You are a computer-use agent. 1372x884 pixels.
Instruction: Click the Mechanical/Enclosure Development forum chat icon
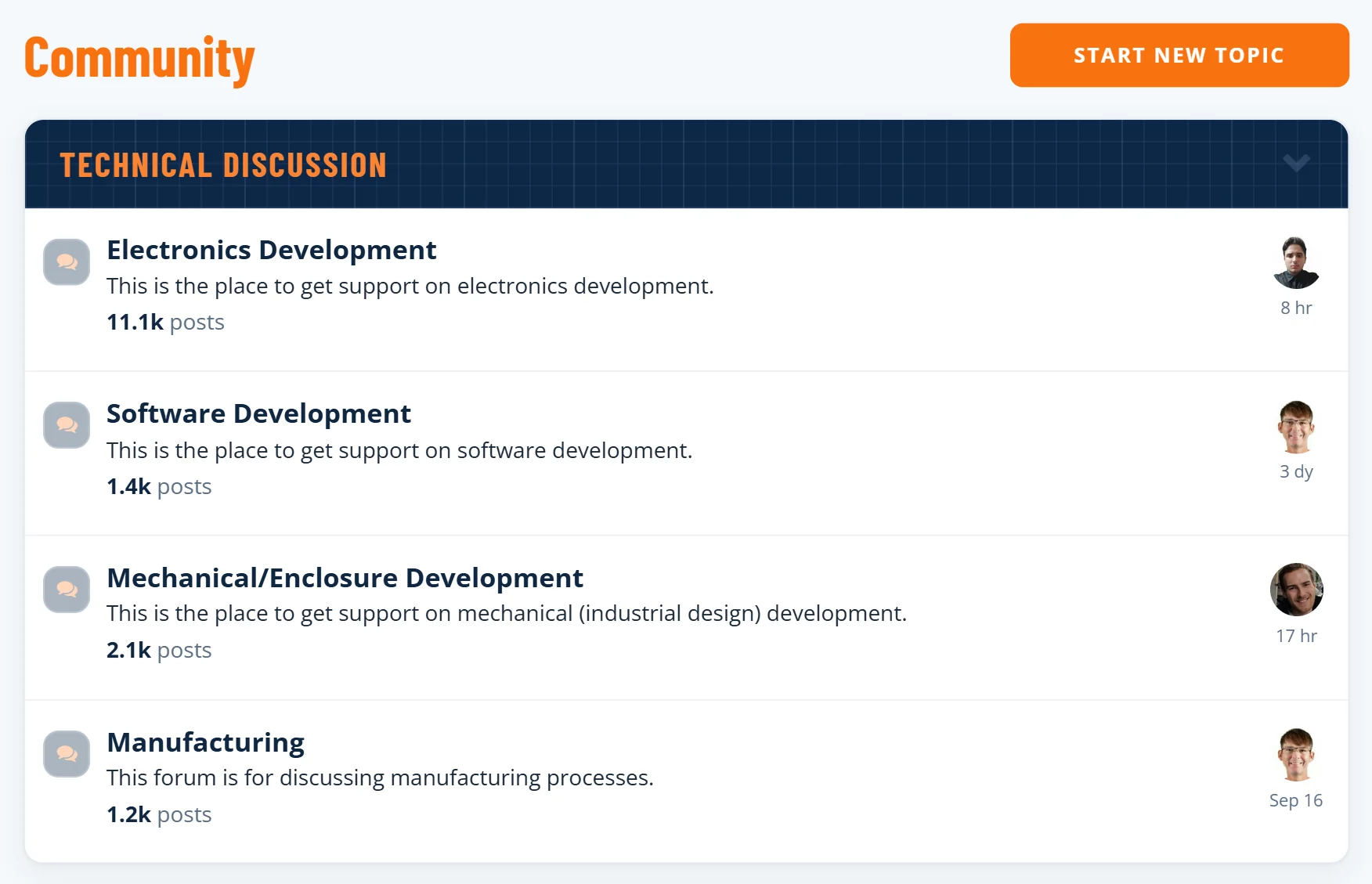pos(67,590)
